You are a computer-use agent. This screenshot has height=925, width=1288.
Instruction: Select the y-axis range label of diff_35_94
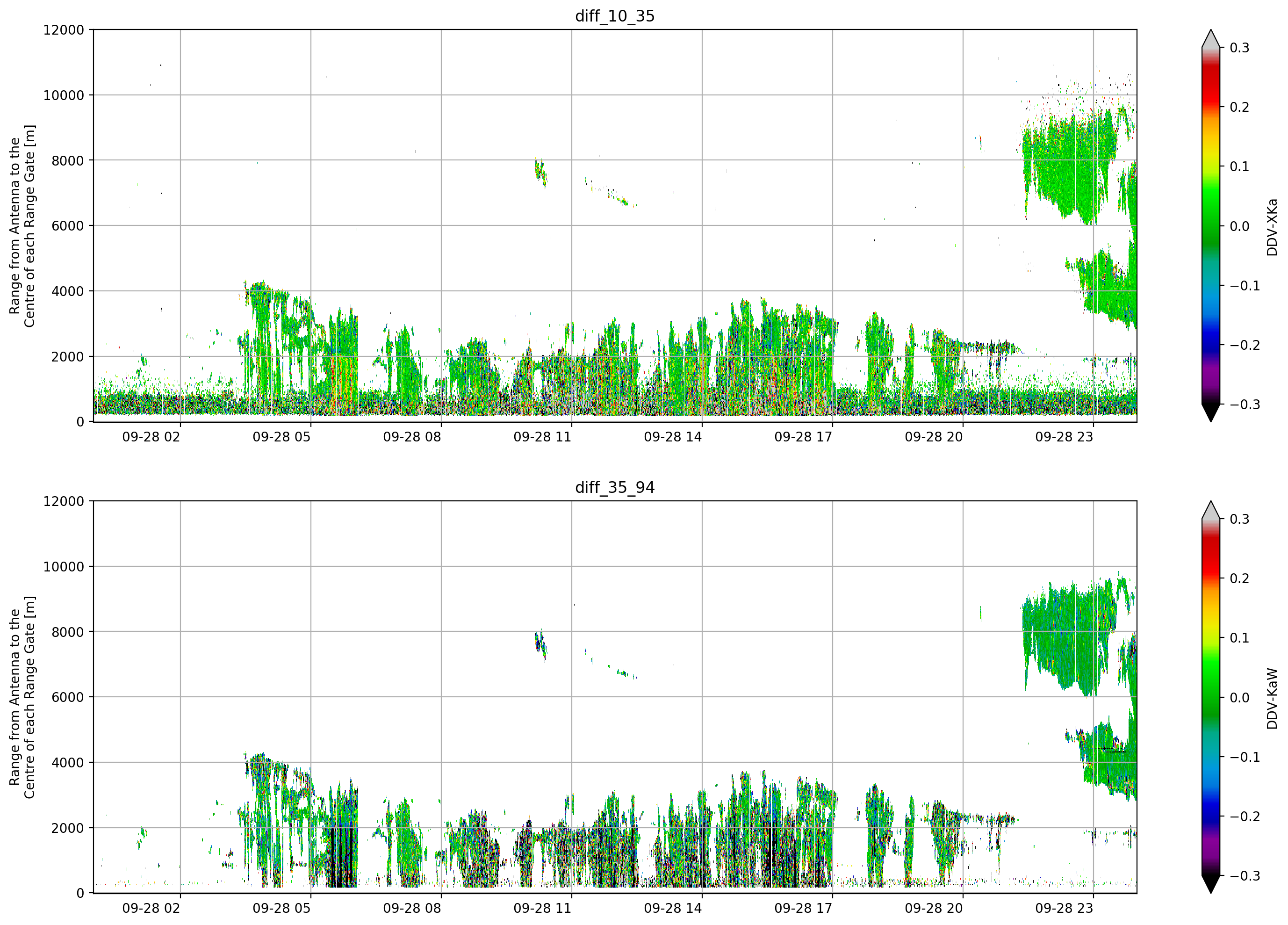point(22,697)
